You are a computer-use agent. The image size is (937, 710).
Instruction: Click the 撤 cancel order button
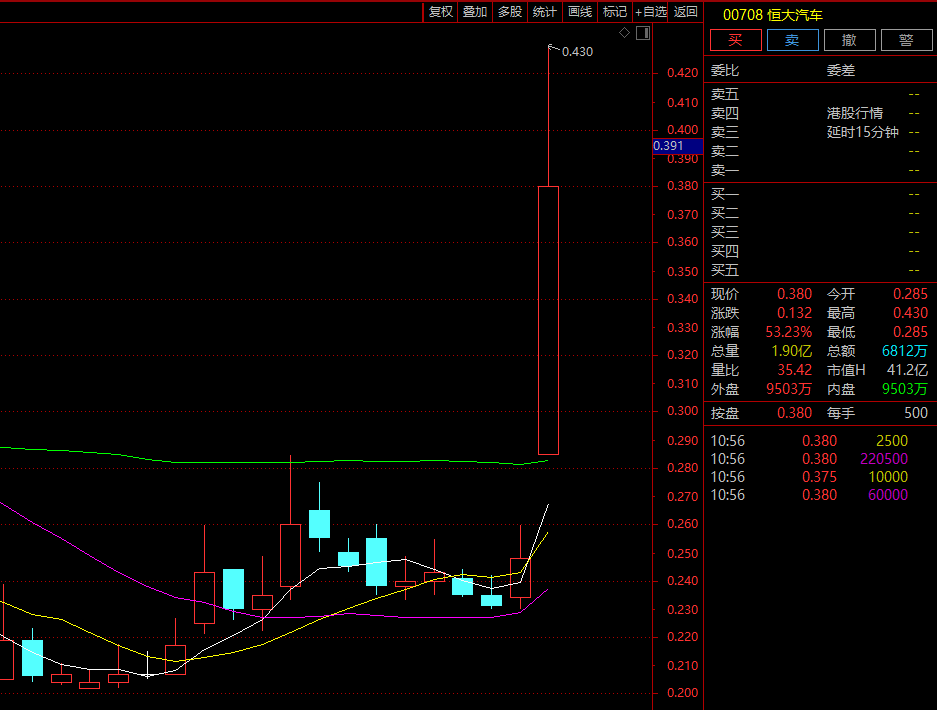click(x=850, y=40)
